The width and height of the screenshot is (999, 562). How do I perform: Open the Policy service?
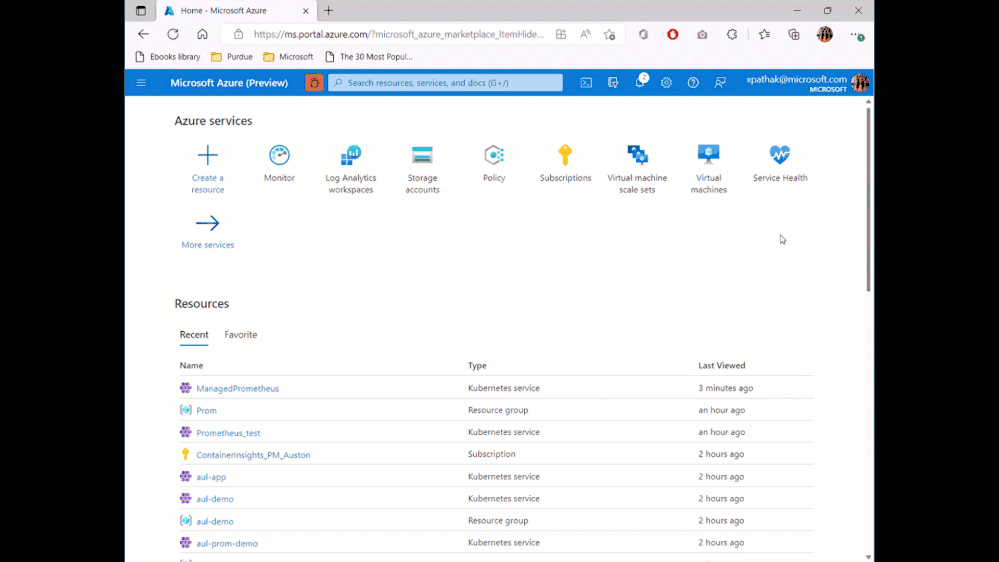click(x=494, y=155)
